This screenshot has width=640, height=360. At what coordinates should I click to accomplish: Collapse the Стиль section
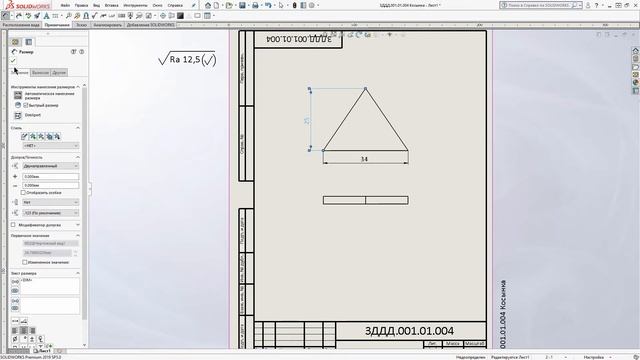78,128
